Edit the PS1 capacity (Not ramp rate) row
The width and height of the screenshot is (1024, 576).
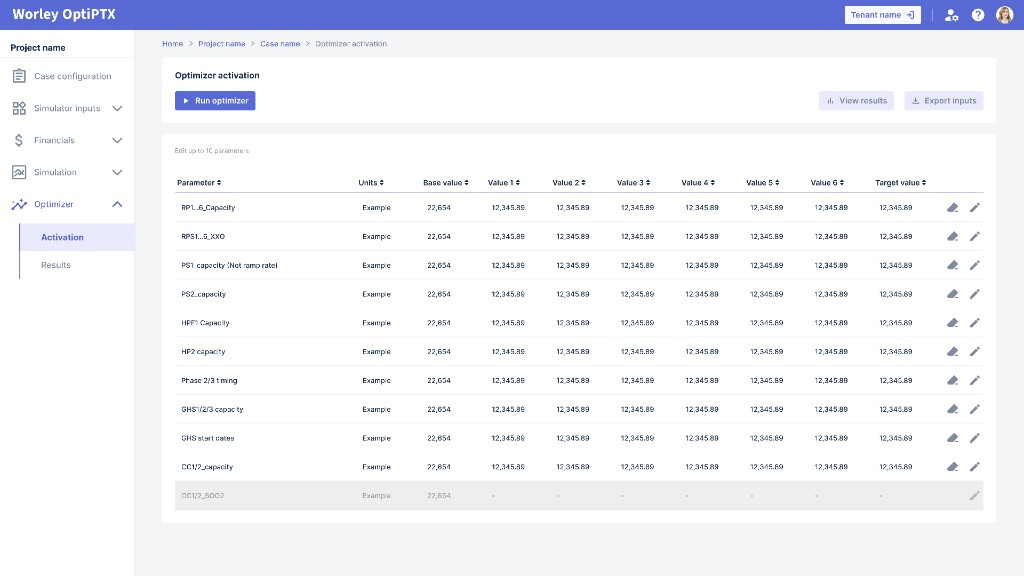974,265
